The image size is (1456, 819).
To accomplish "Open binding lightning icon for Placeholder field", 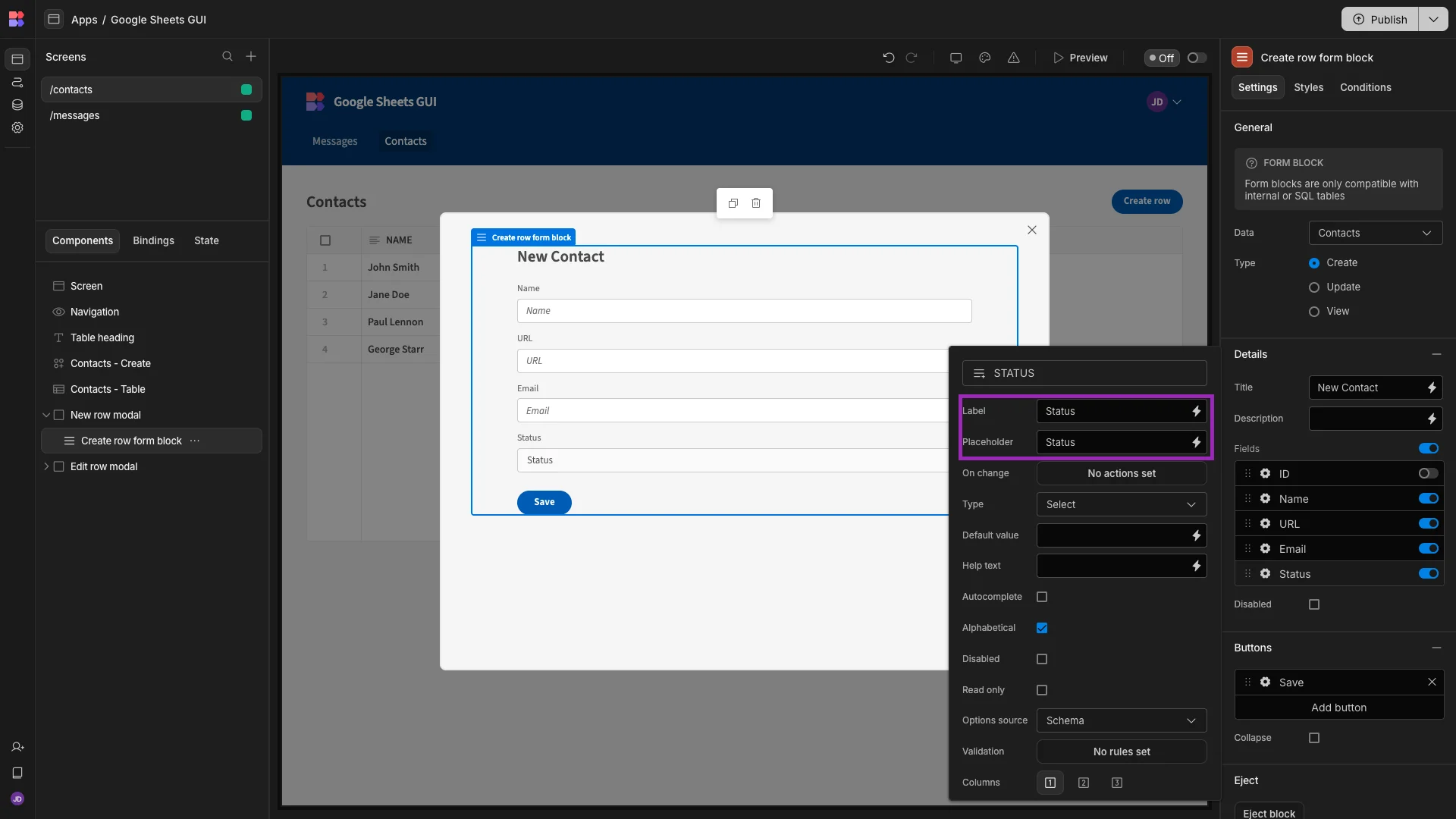I will coord(1197,442).
